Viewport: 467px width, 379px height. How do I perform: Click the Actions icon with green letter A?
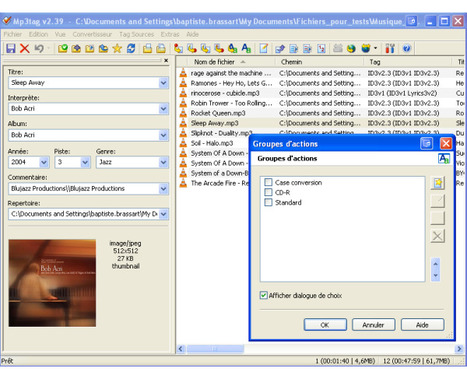(232, 48)
